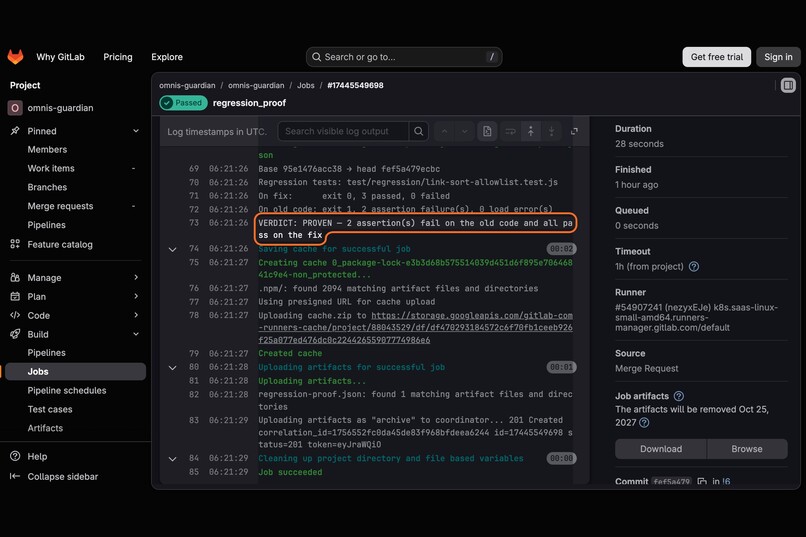Open merge request !6 link

click(726, 482)
